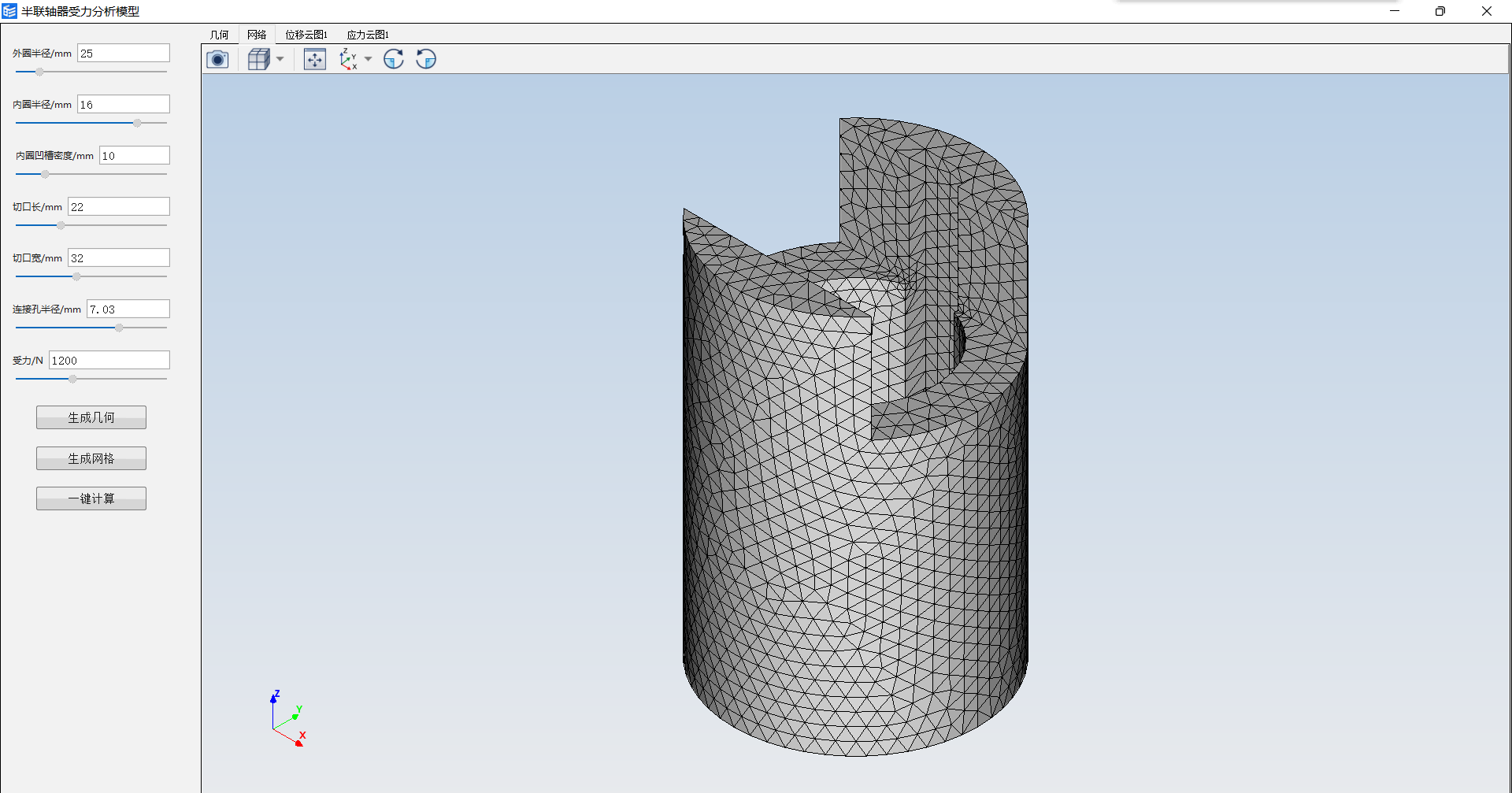Image resolution: width=1512 pixels, height=793 pixels.
Task: Expand the axis orientation dropdown arrow
Action: [x=368, y=59]
